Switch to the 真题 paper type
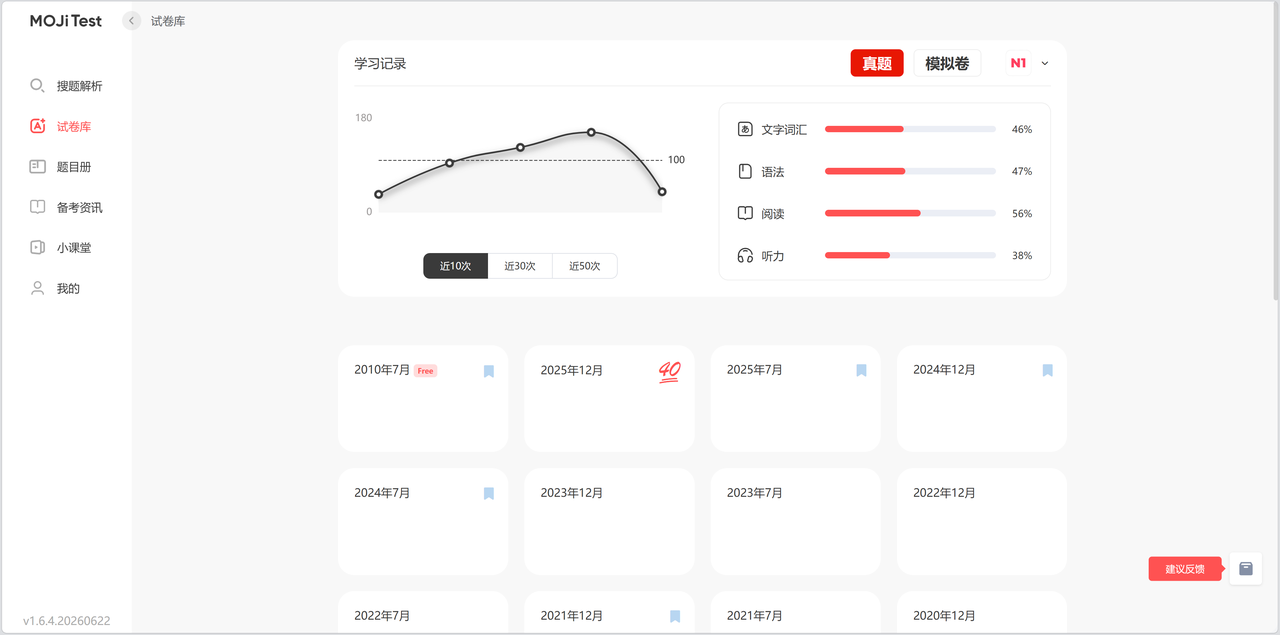The image size is (1280, 635). 877,63
